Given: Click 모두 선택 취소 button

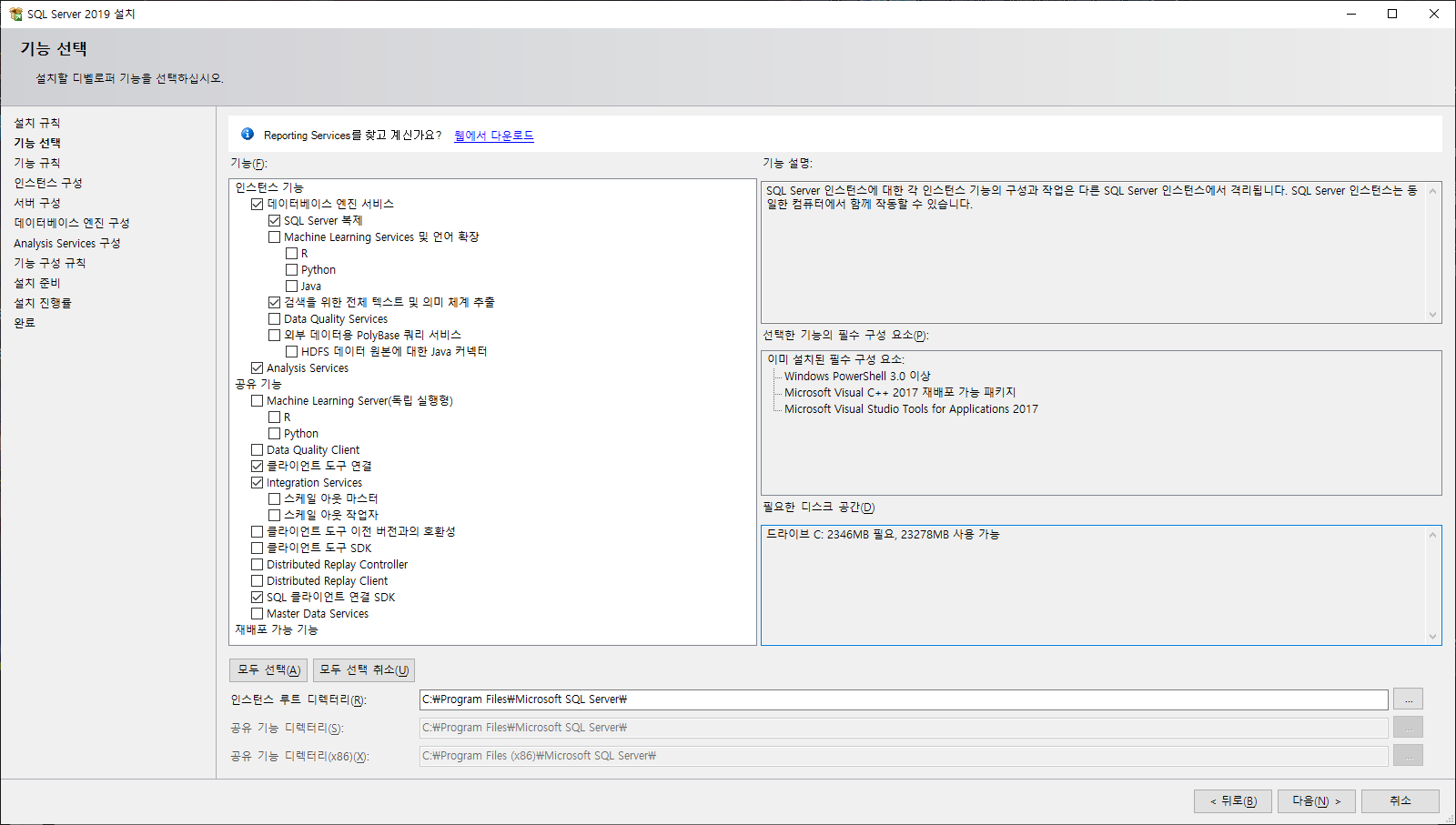Looking at the screenshot, I should pos(364,670).
